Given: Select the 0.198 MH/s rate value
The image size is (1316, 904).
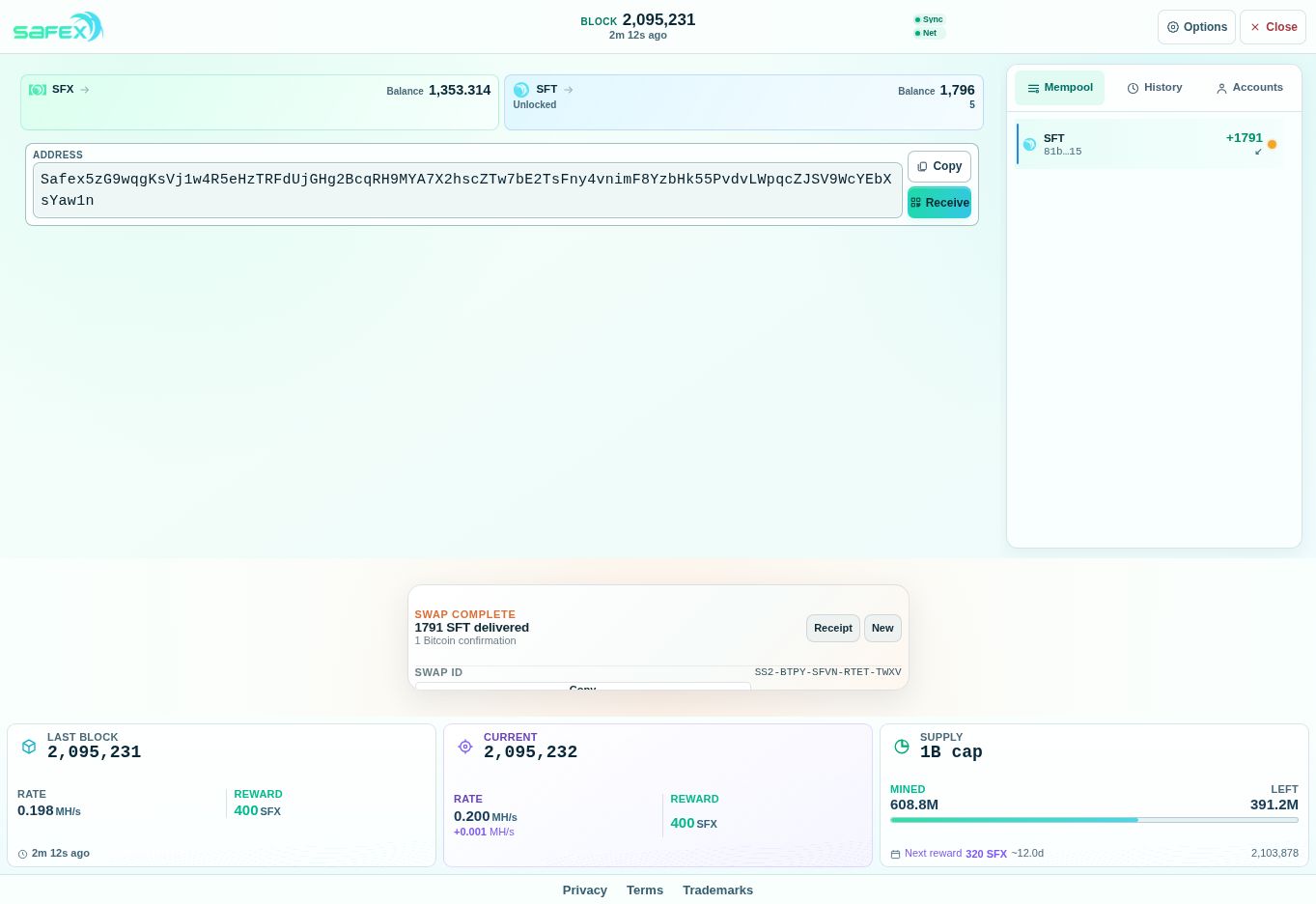Looking at the screenshot, I should pyautogui.click(x=49, y=811).
